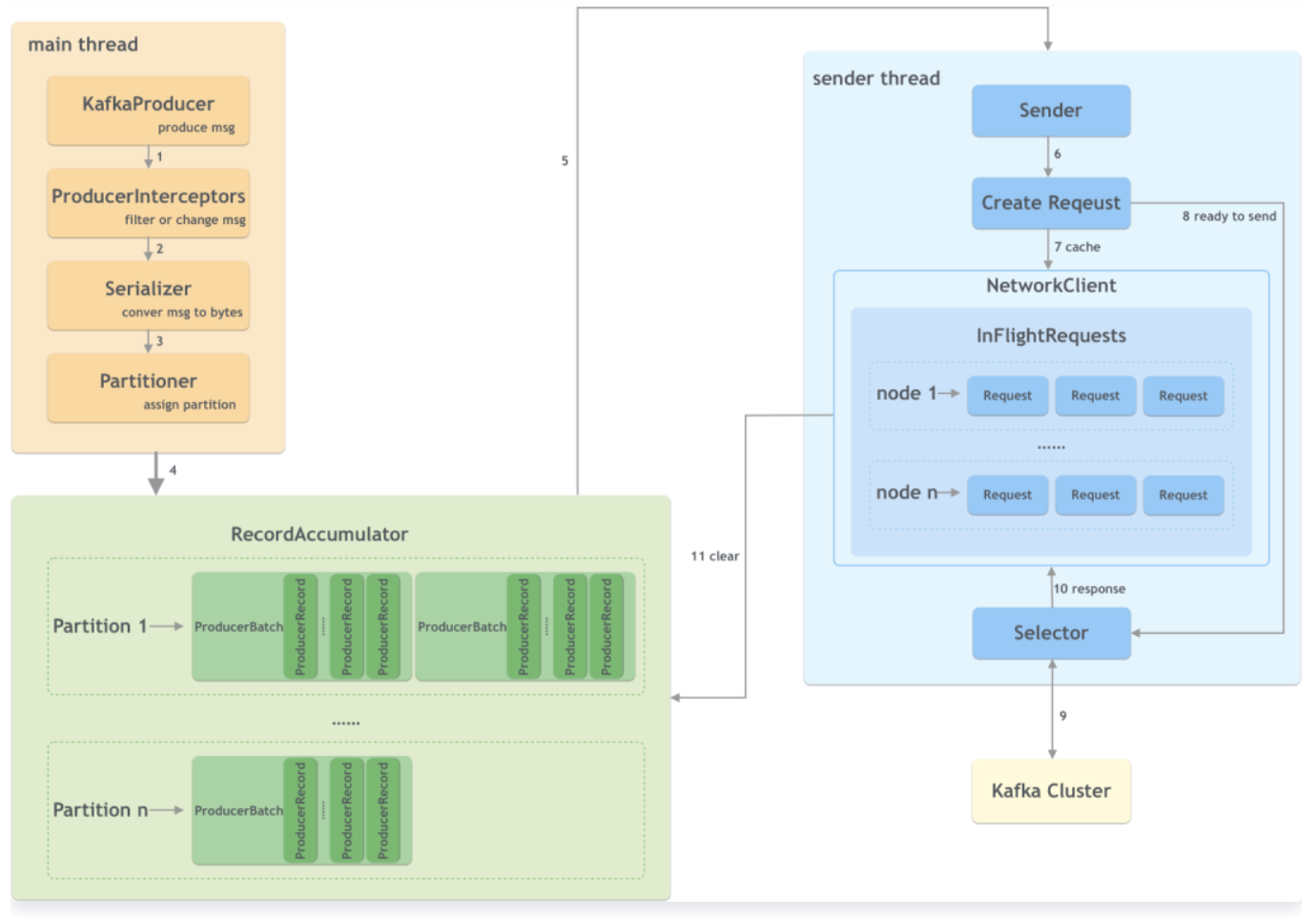Select the "node 1" label

[x=906, y=394]
